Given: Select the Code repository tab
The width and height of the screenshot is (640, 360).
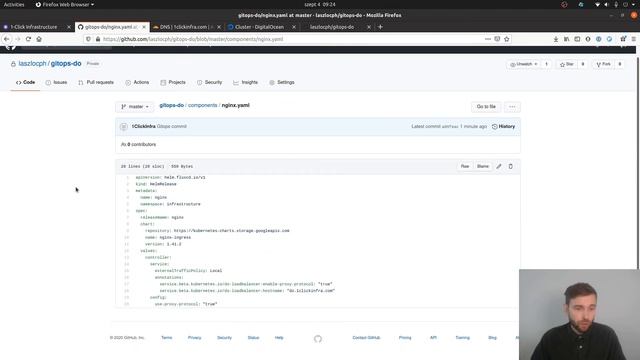Looking at the screenshot, I should (25, 82).
